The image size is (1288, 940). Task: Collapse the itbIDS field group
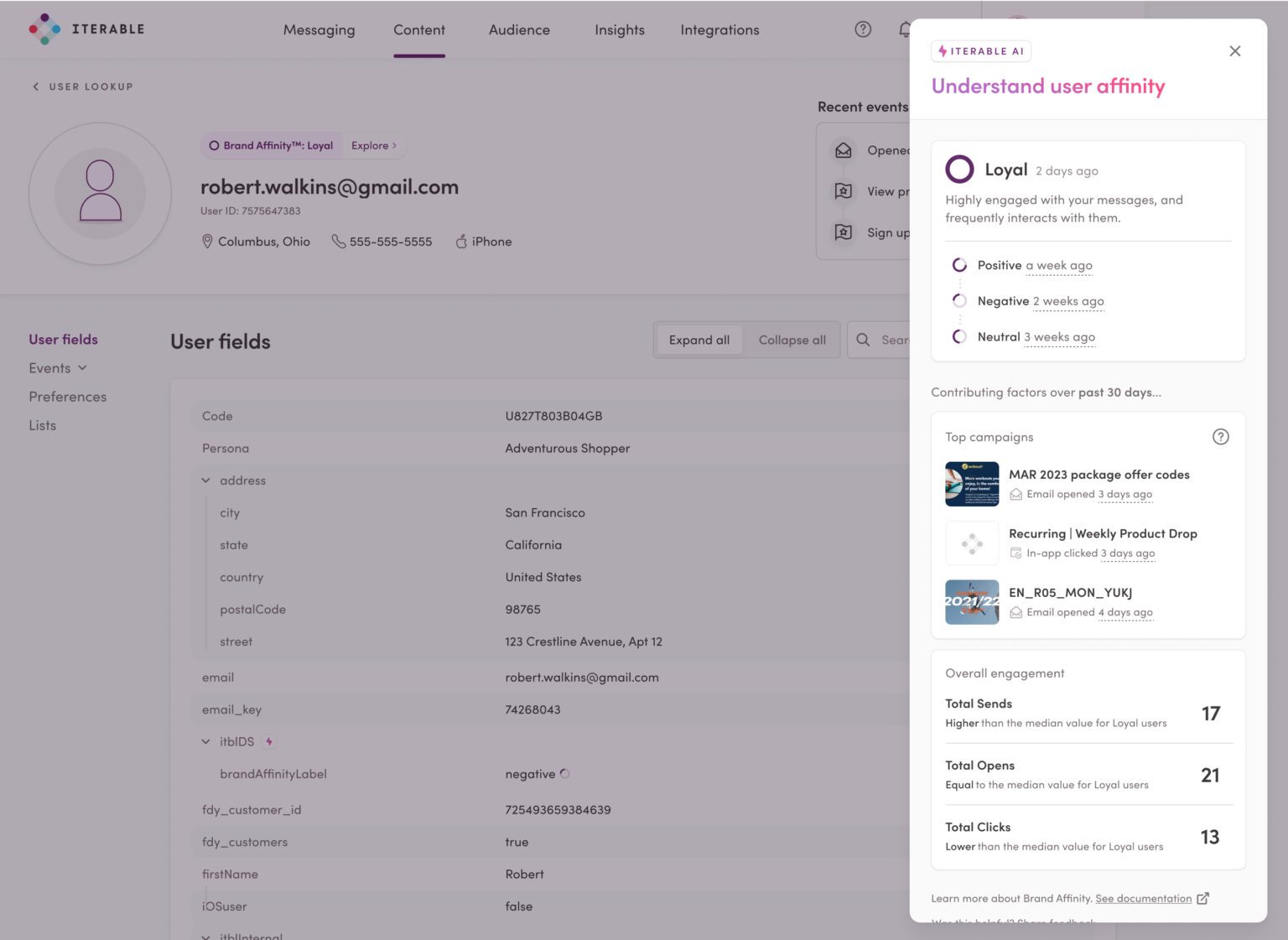tap(206, 742)
